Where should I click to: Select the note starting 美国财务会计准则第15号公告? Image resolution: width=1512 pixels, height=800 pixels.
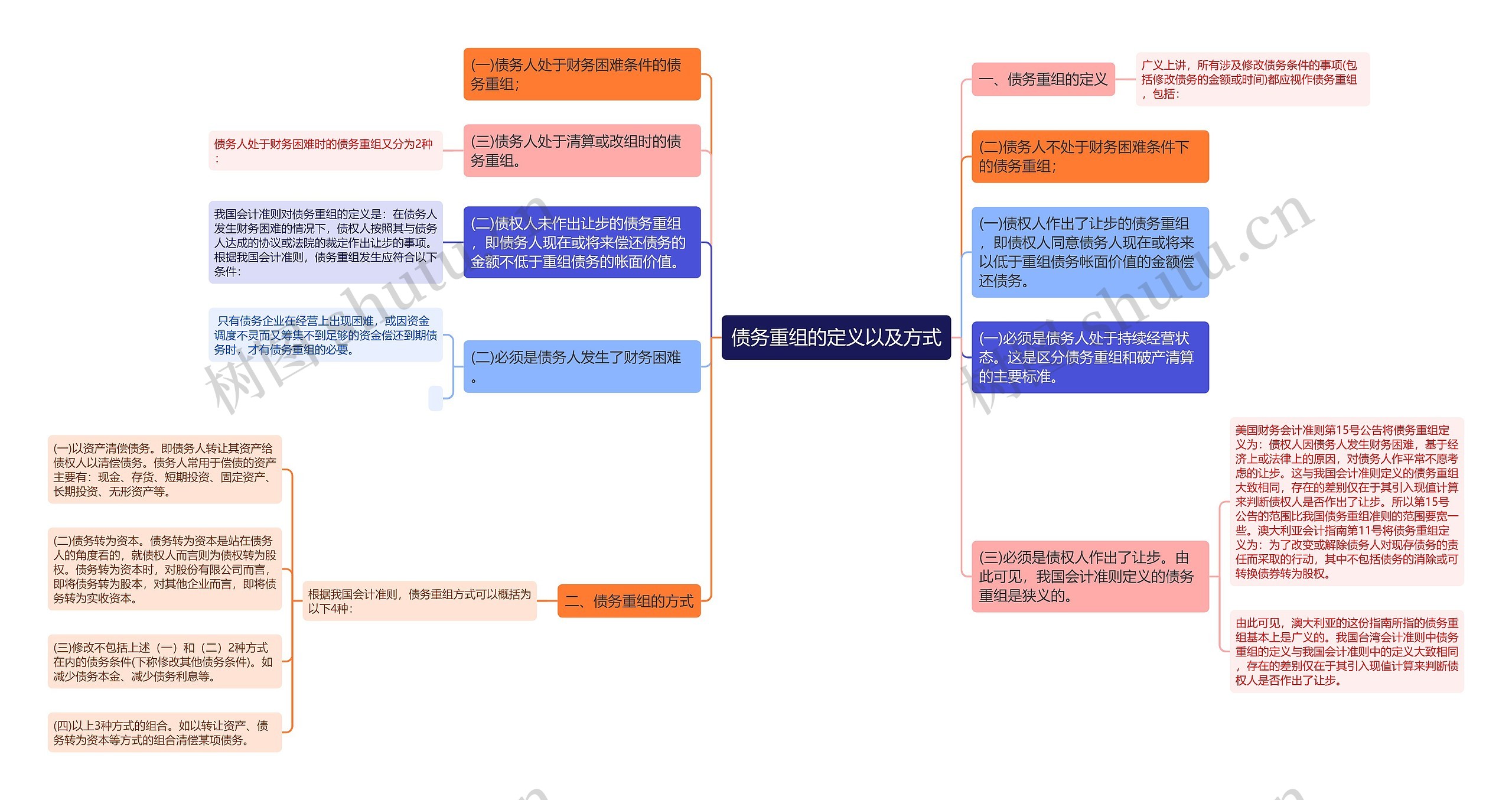pos(1347,502)
